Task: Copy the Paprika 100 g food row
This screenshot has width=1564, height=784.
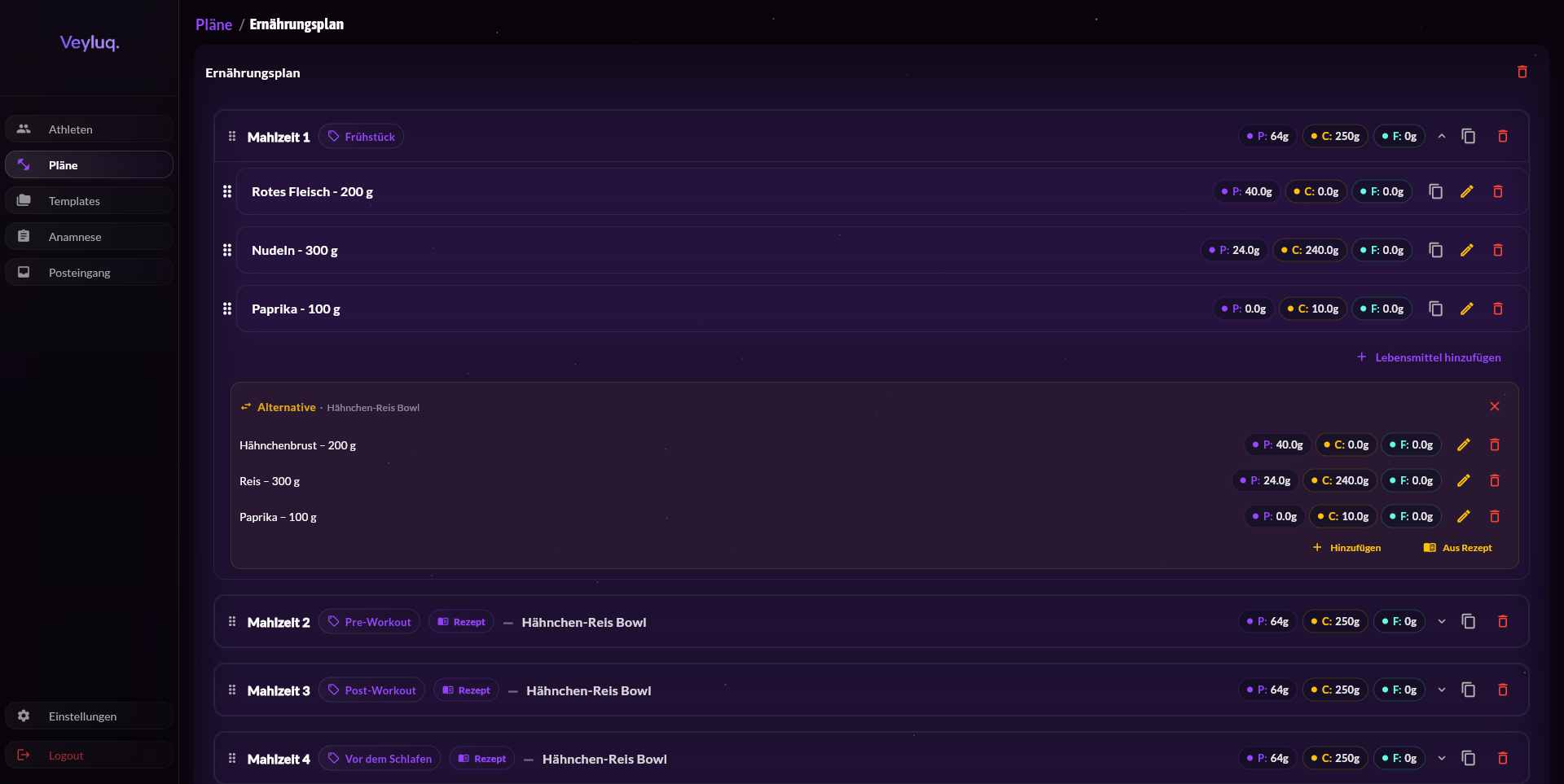Action: click(1435, 309)
